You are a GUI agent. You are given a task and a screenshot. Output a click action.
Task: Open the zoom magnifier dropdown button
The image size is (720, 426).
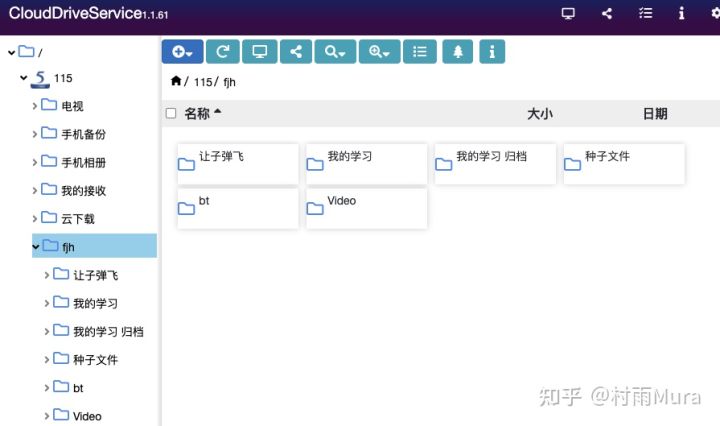click(379, 51)
